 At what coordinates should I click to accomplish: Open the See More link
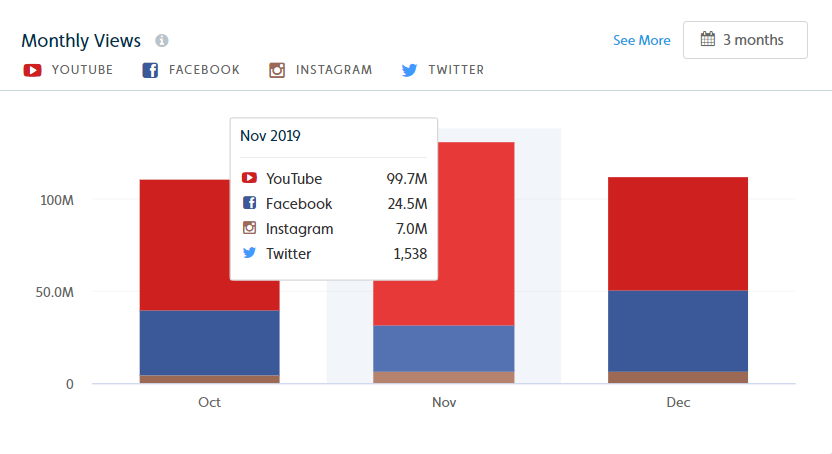[x=642, y=40]
